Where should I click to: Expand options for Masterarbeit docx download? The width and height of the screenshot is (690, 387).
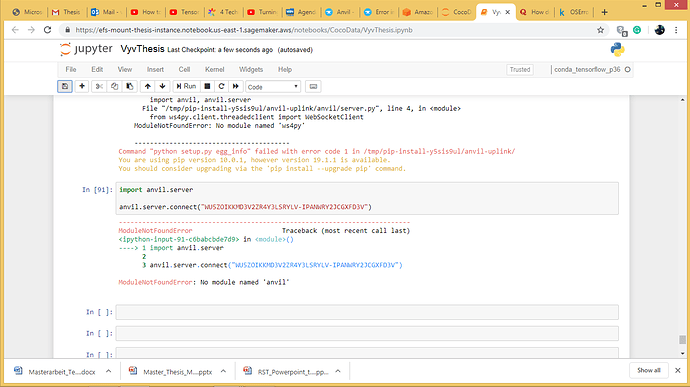coord(108,371)
